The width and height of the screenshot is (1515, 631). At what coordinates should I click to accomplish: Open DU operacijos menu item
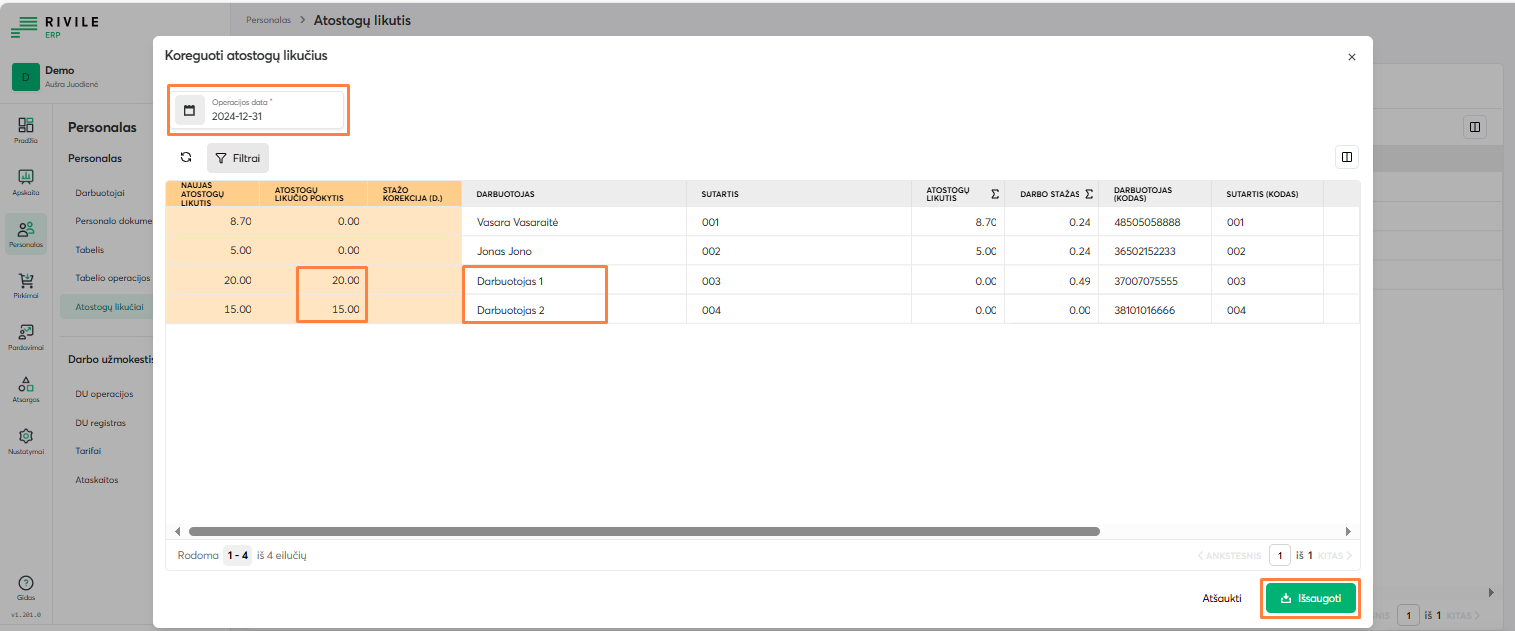click(x=104, y=394)
